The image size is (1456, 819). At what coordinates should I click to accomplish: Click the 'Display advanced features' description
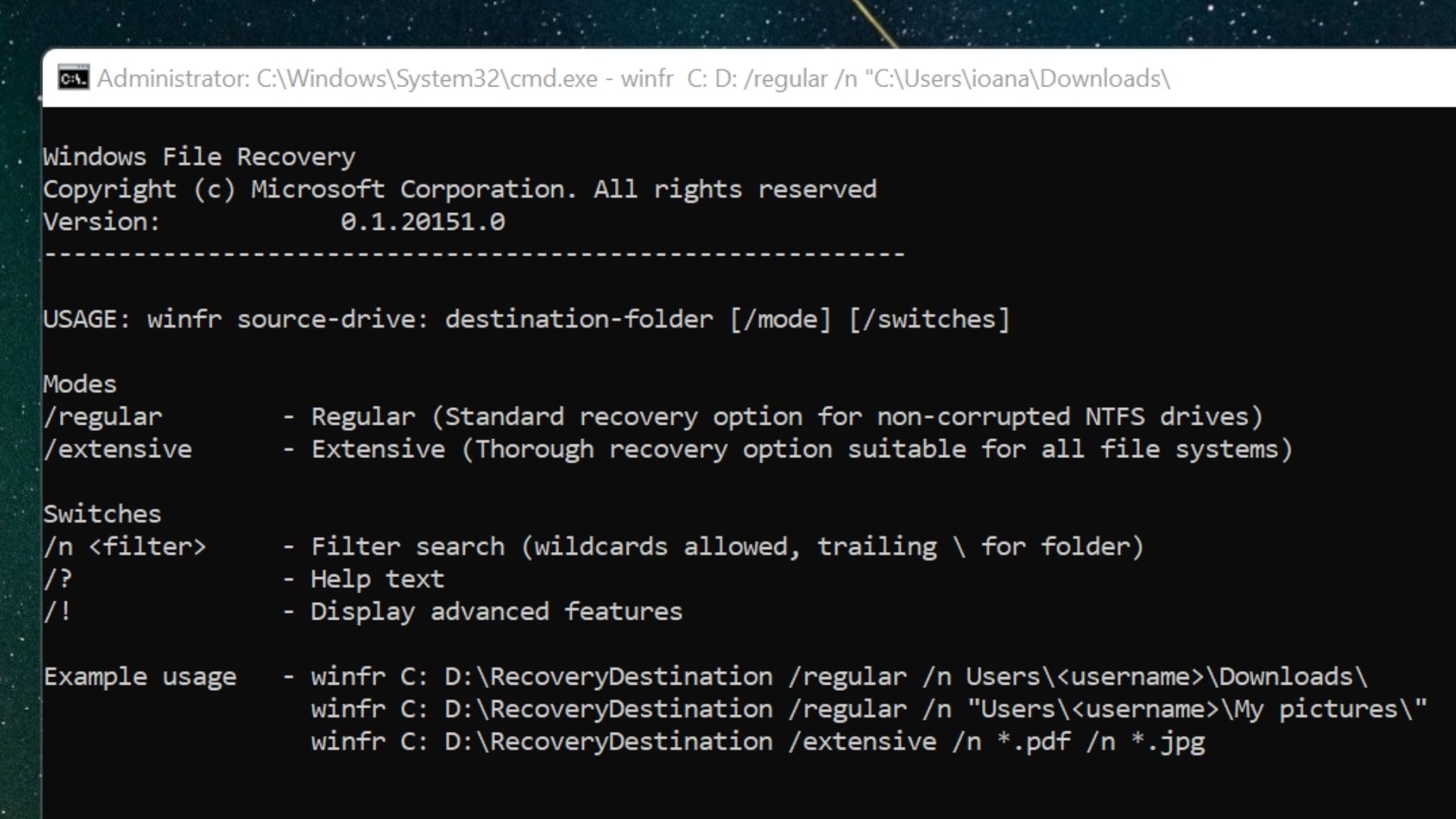click(496, 612)
